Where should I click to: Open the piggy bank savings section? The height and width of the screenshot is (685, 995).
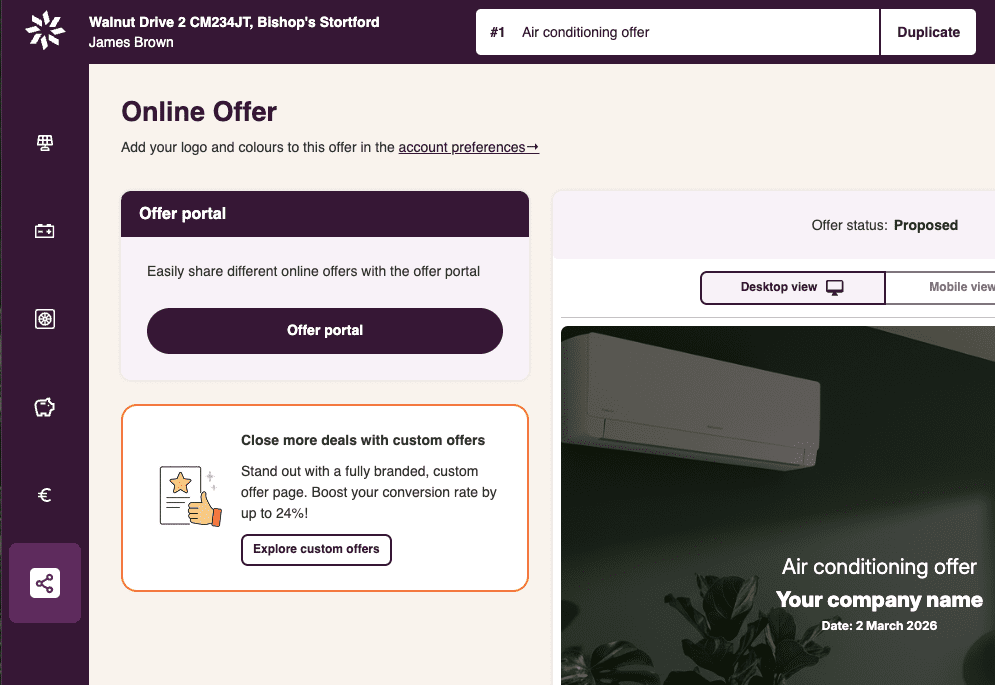45,407
